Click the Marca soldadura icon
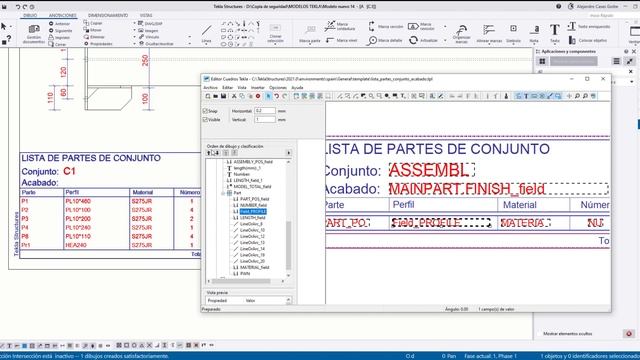This screenshot has width=640, height=360. click(x=330, y=26)
